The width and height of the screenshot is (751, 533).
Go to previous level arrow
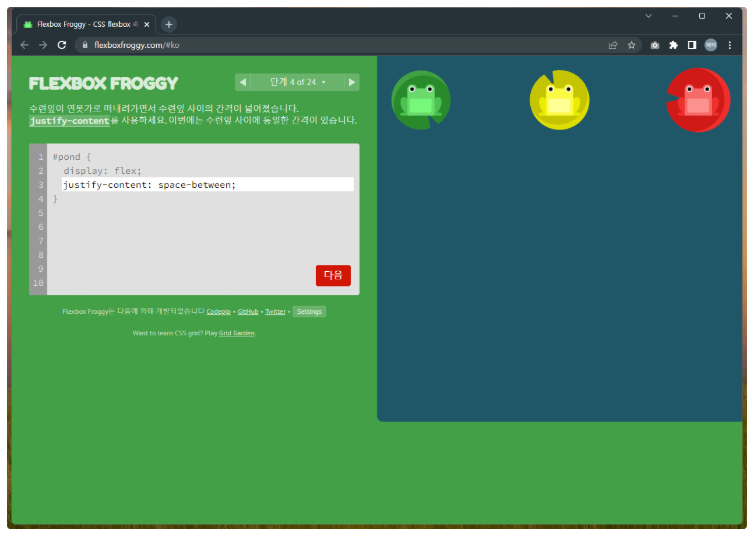click(243, 82)
